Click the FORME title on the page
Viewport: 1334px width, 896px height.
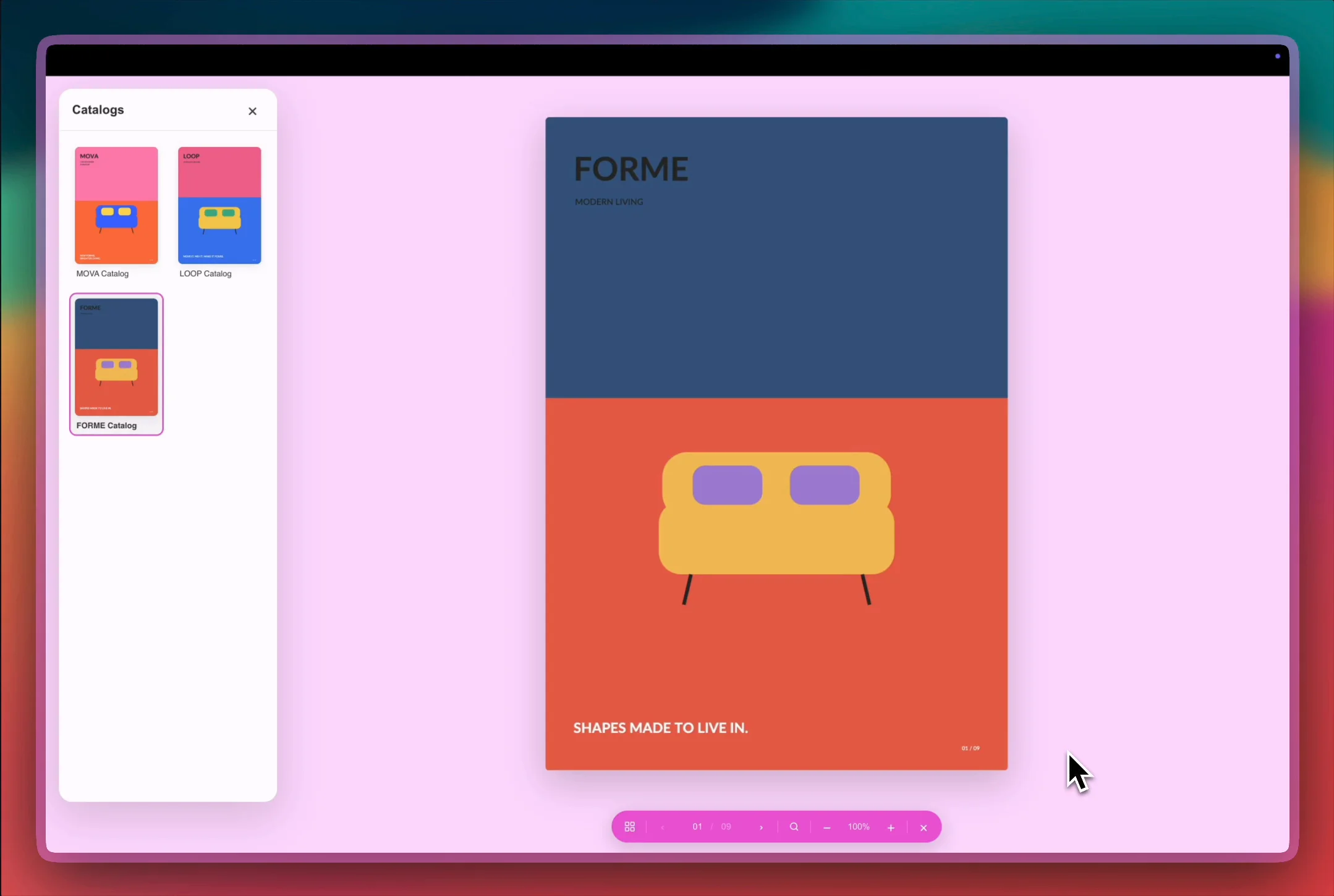(x=631, y=169)
